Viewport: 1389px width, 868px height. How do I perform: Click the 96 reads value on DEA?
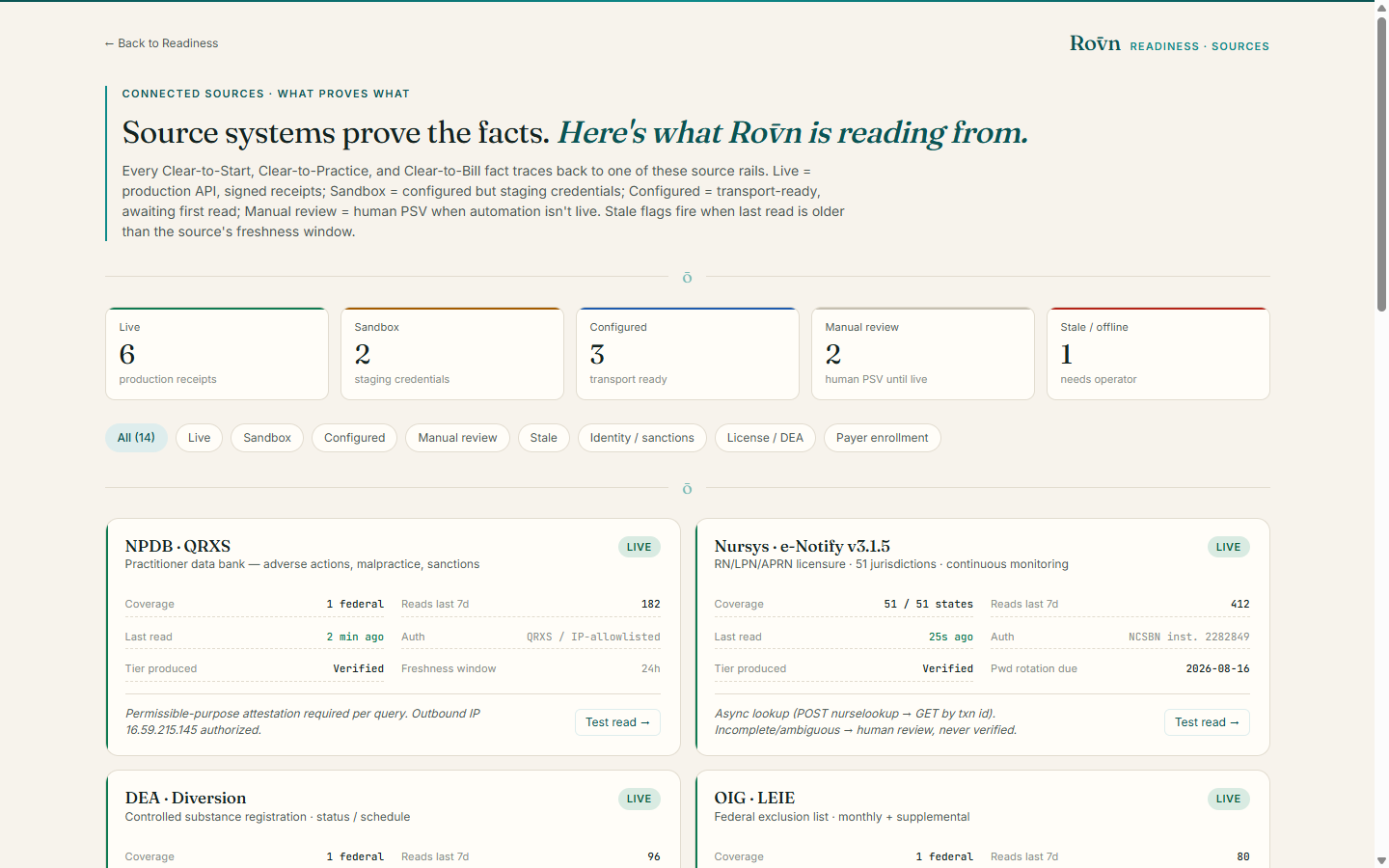(x=654, y=856)
